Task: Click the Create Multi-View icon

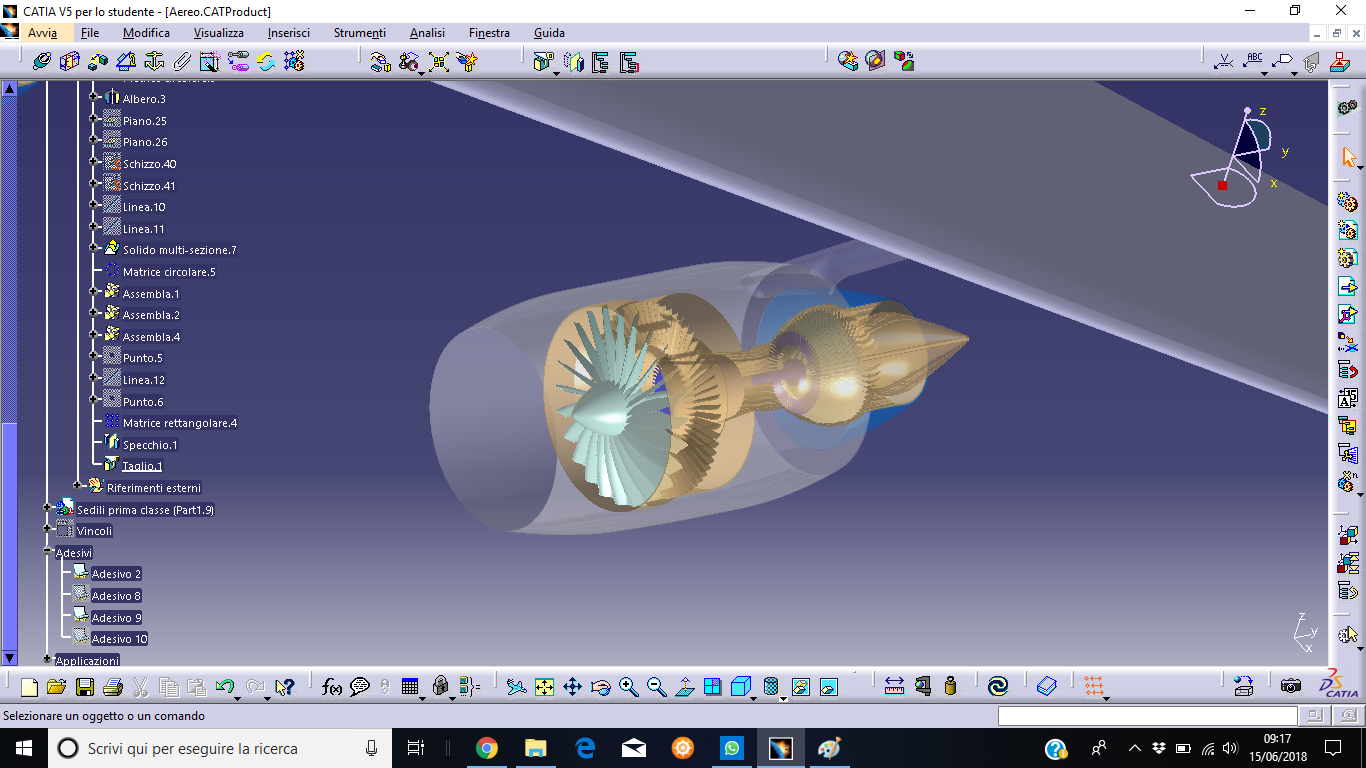Action: tap(712, 687)
